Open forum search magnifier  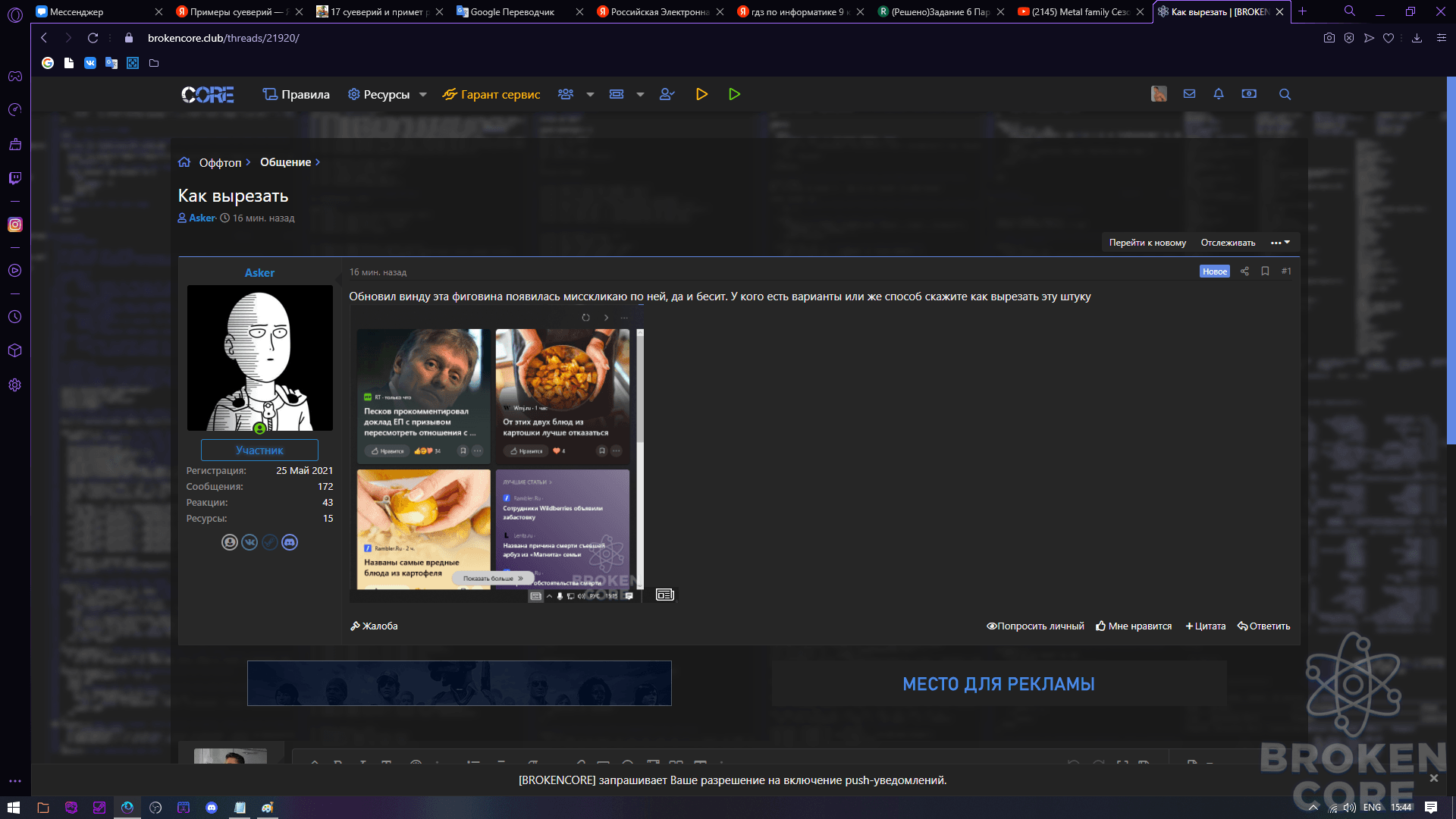[x=1285, y=94]
